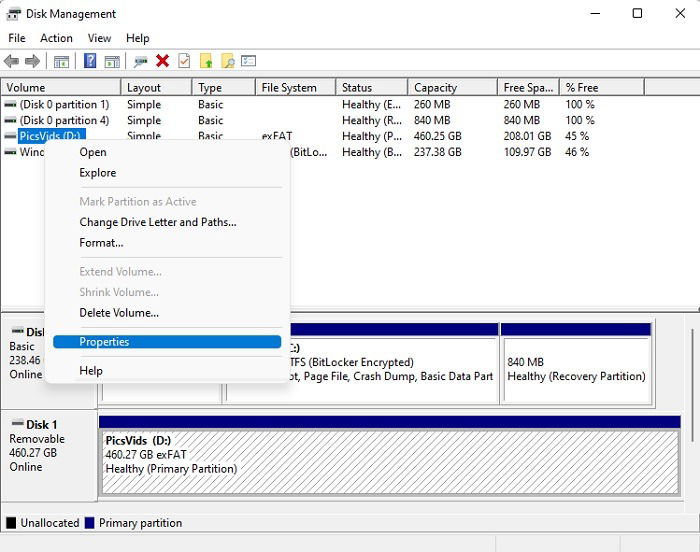This screenshot has width=700, height=552.
Task: Click the 208.01 GB free space cell
Action: 527,136
